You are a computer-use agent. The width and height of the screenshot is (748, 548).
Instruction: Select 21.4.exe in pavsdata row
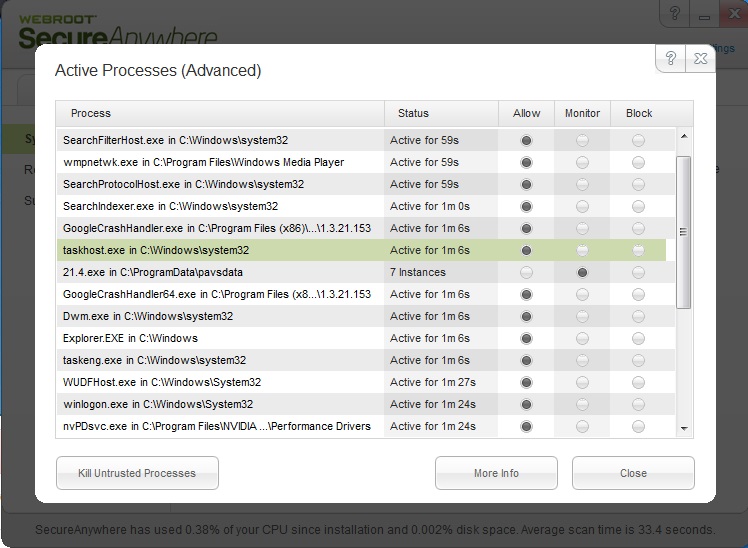[366, 272]
